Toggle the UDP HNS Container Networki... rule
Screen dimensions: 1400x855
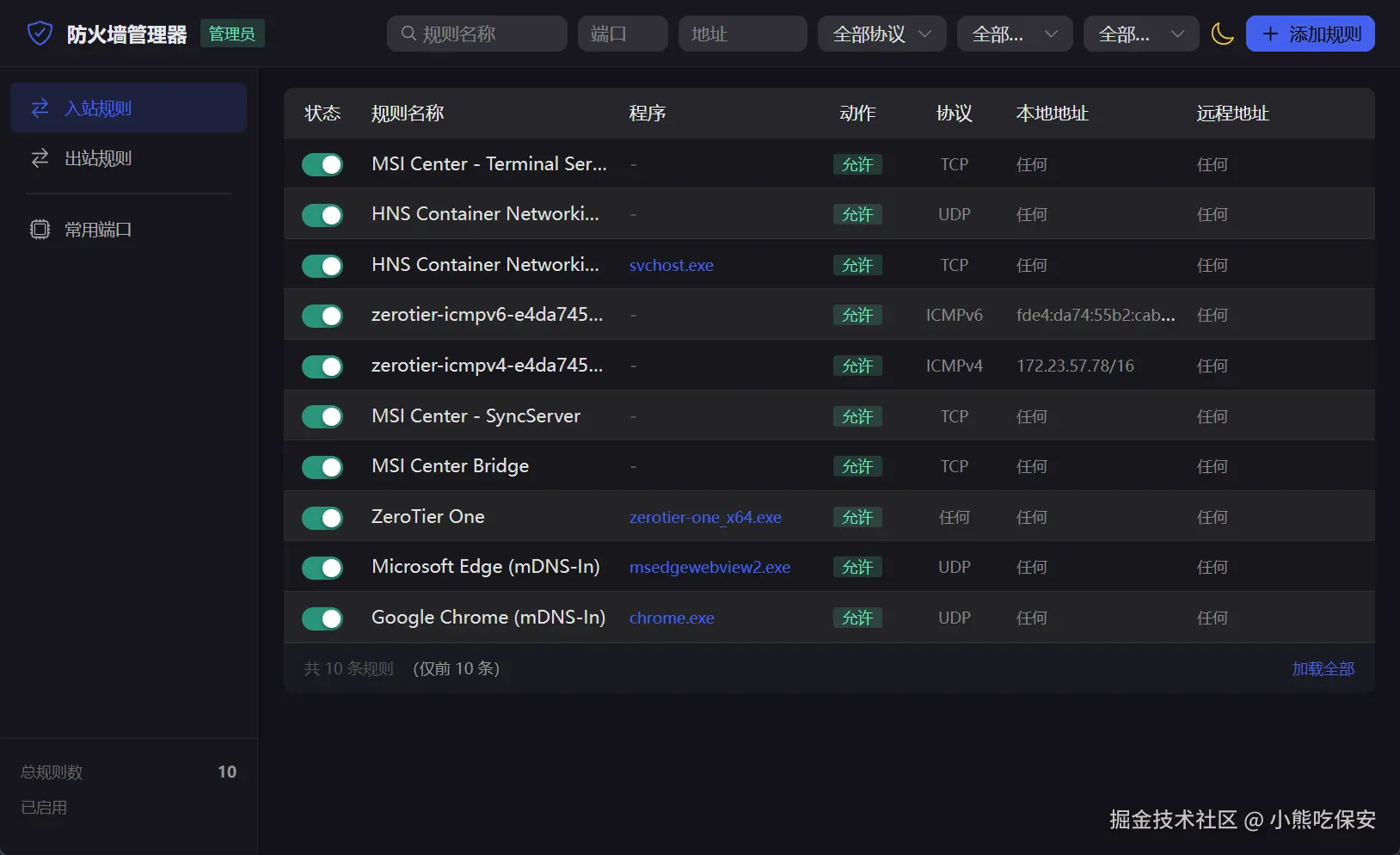pyautogui.click(x=322, y=214)
